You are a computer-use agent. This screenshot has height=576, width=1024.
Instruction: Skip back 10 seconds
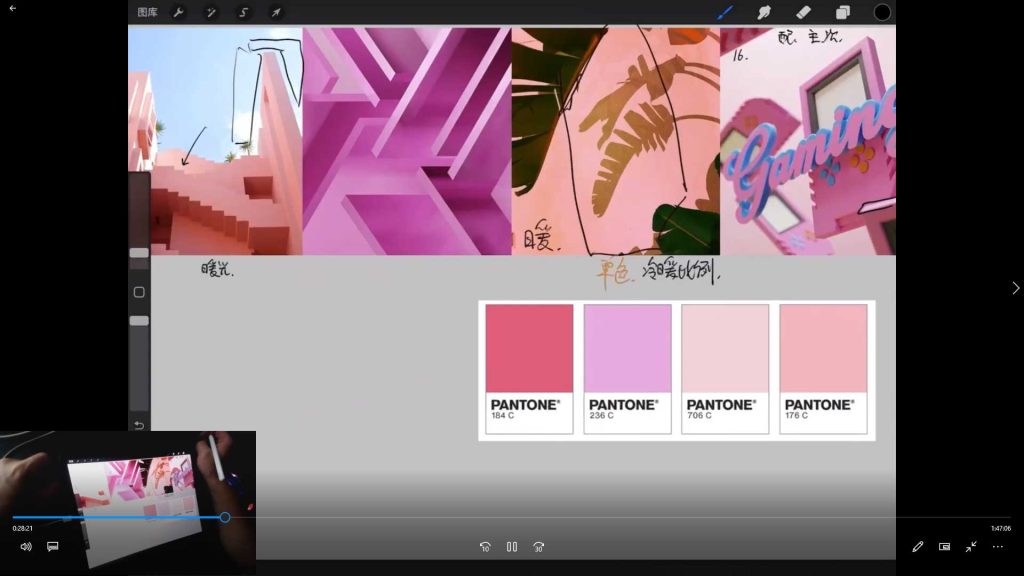coord(485,547)
